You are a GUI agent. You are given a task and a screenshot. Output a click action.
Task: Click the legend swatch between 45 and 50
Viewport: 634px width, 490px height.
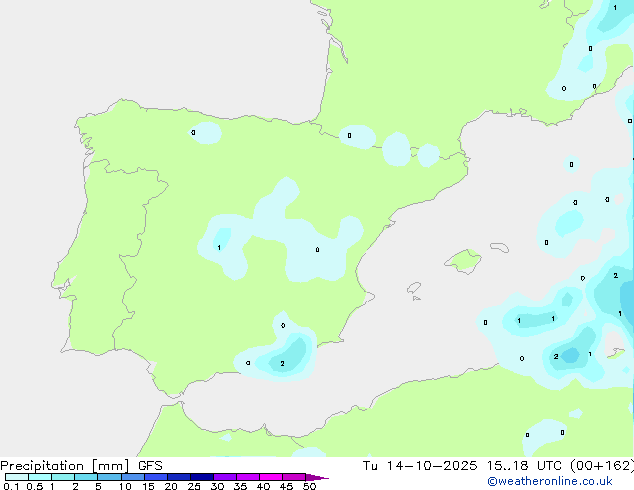pos(294,477)
